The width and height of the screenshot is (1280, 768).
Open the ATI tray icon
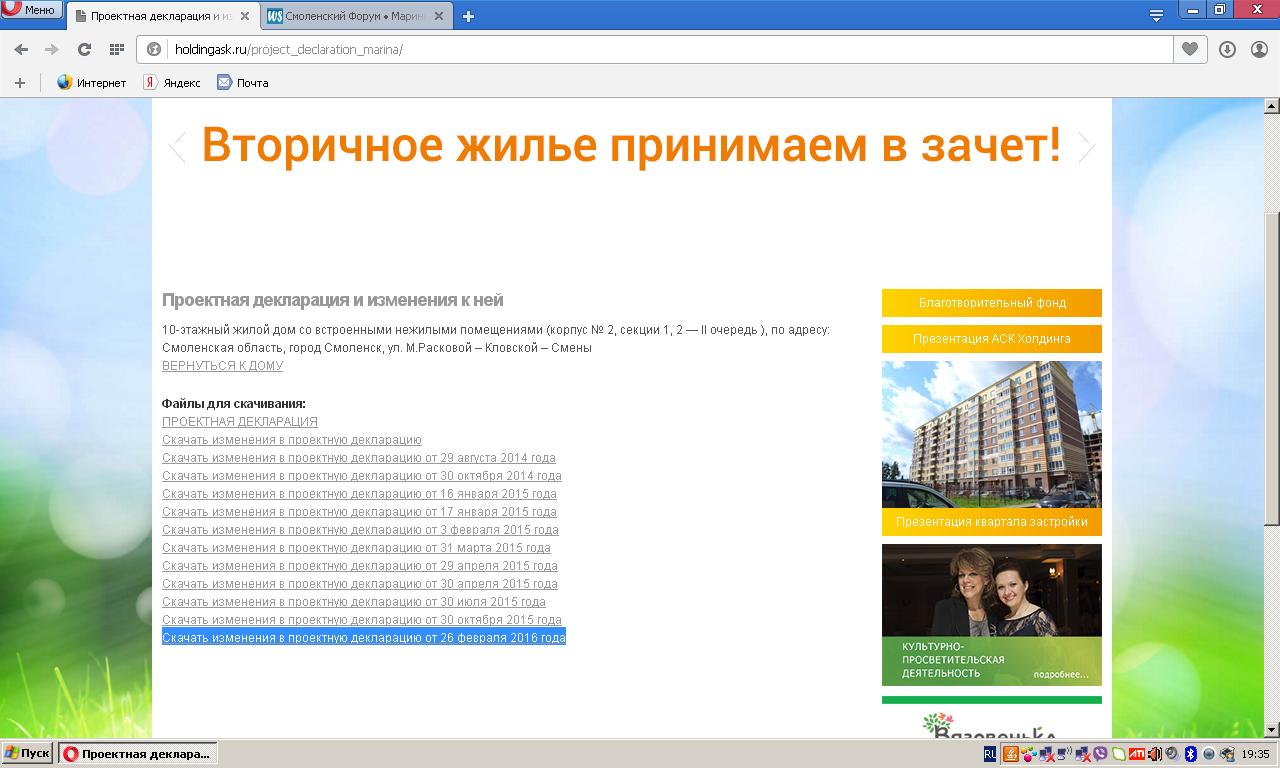click(1136, 754)
